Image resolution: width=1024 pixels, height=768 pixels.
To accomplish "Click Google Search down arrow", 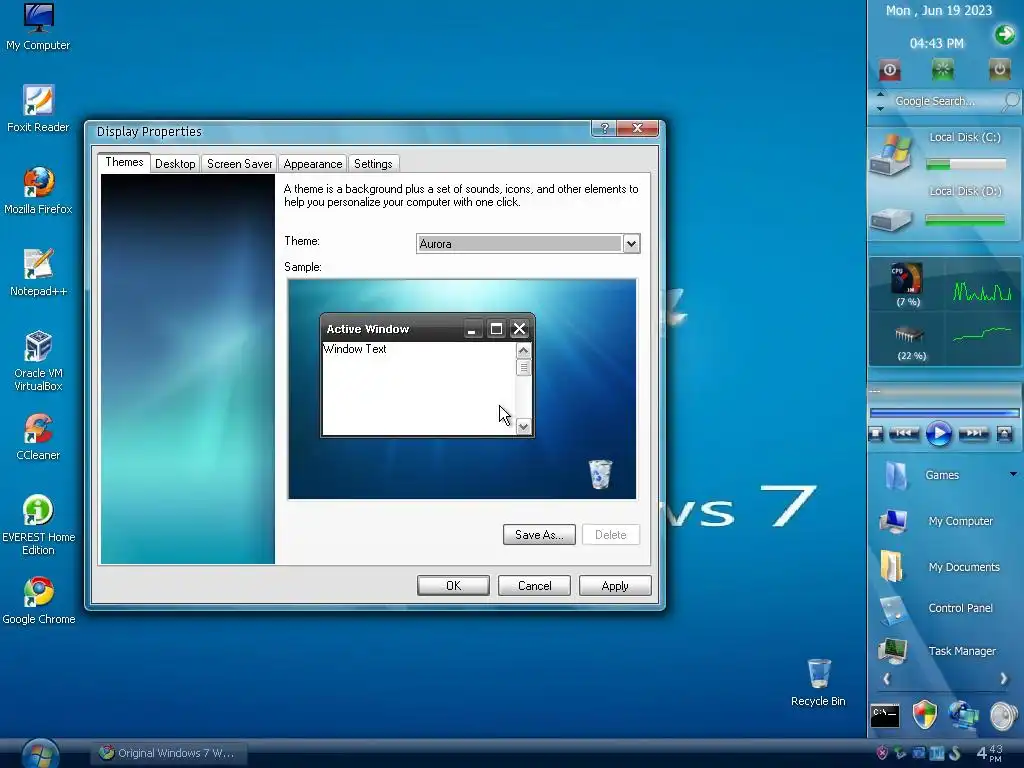I will pyautogui.click(x=880, y=108).
